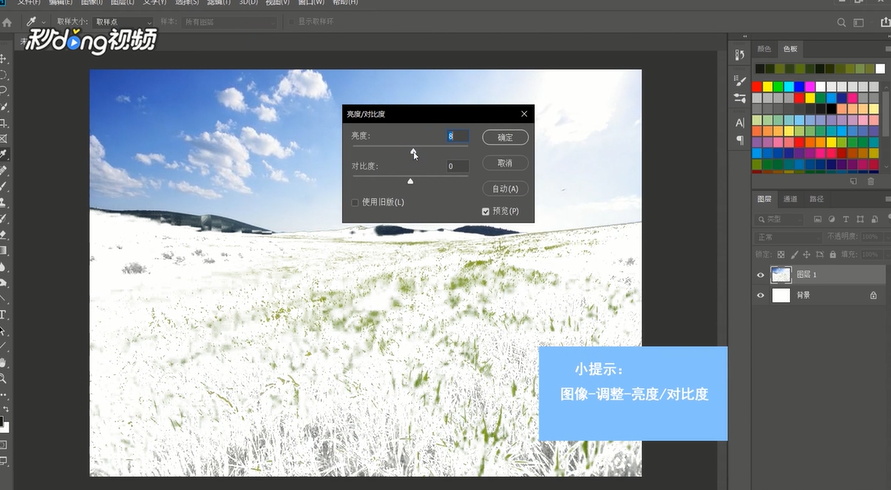
Task: Hide the 图层 1 layer
Action: [760, 275]
